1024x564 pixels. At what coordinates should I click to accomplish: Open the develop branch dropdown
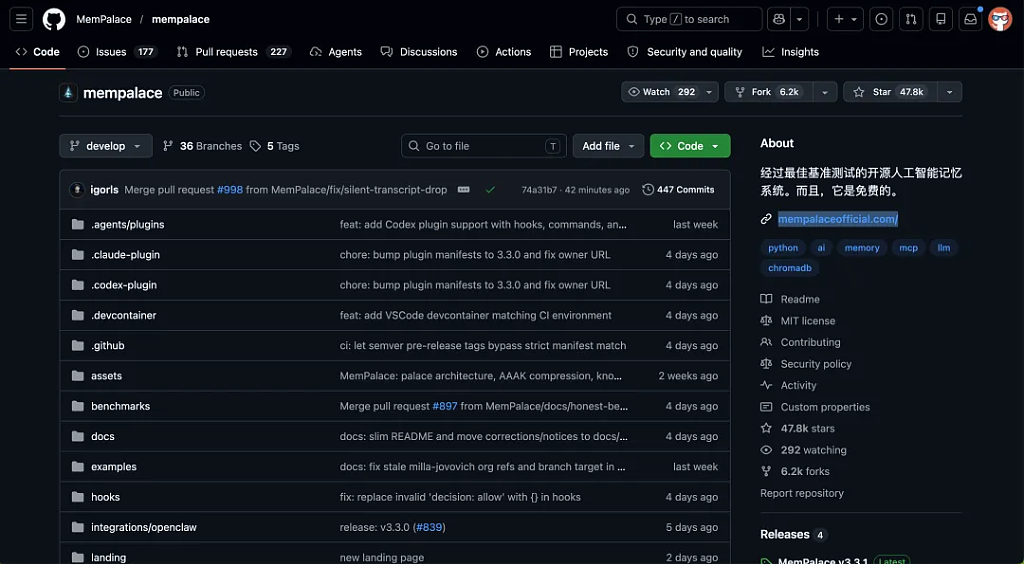click(106, 146)
